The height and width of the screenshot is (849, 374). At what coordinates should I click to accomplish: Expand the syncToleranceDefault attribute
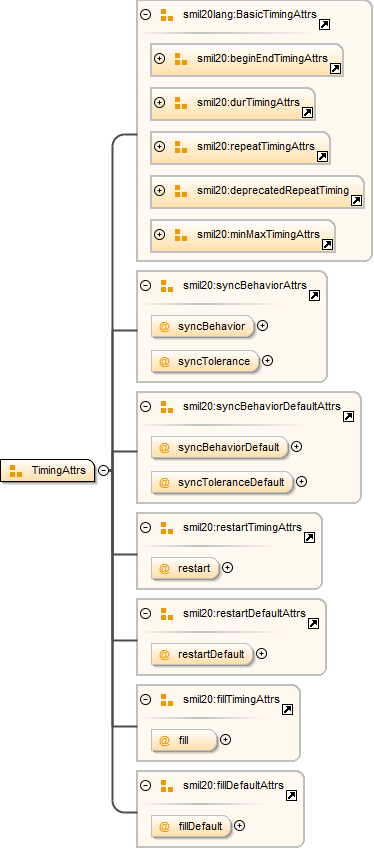[301, 481]
